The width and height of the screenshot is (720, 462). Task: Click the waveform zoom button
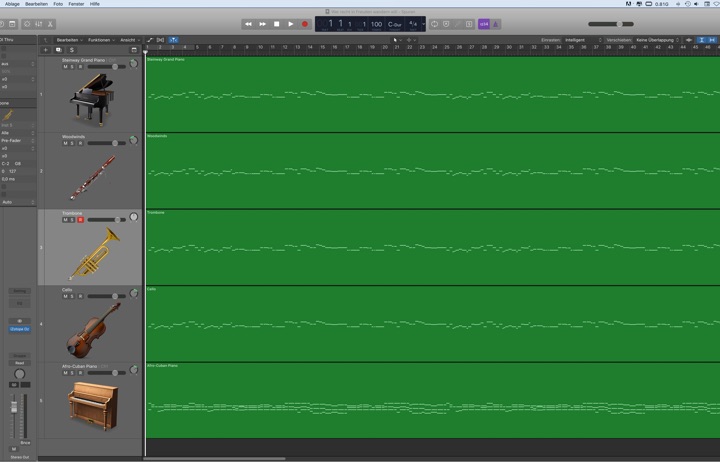(x=689, y=40)
